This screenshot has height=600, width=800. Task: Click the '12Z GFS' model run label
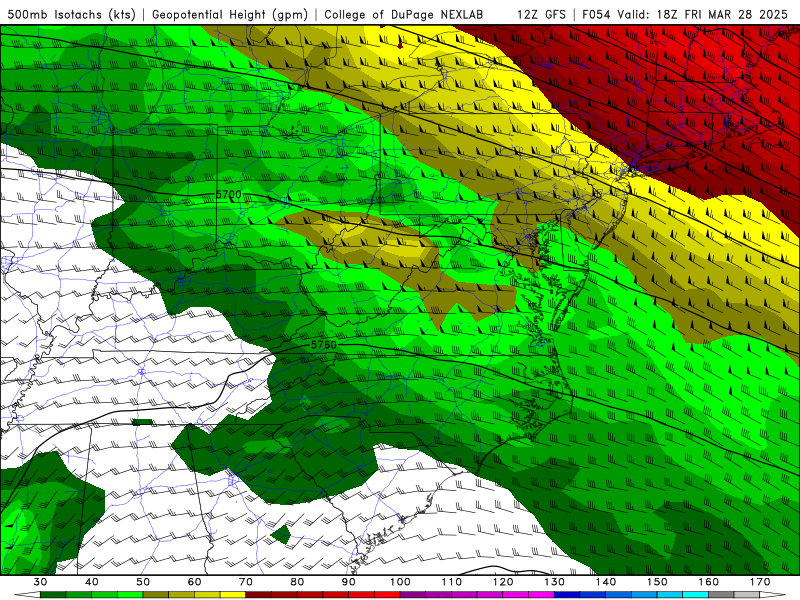point(541,14)
